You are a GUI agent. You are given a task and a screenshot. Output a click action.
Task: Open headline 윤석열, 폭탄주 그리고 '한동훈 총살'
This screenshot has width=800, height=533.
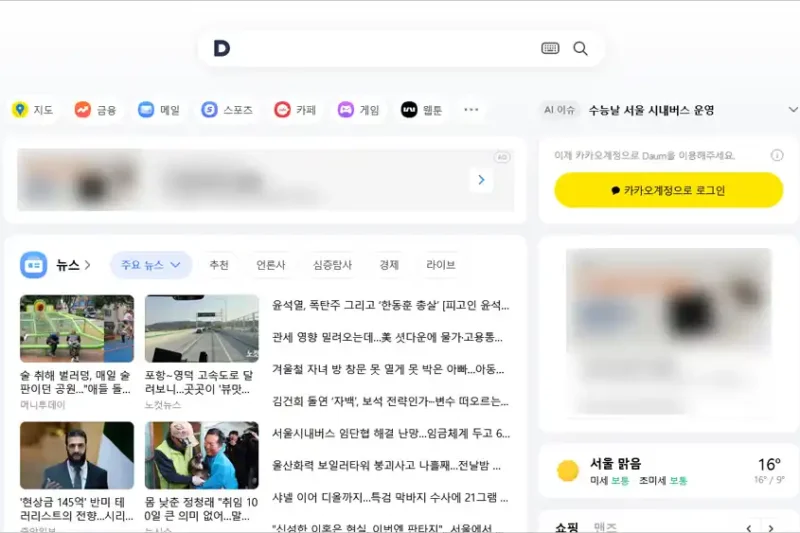(x=390, y=306)
